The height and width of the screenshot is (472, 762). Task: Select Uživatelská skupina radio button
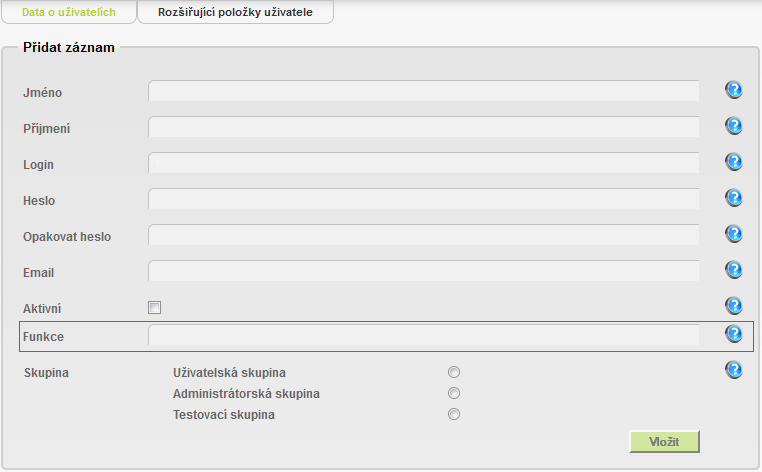[x=454, y=372]
